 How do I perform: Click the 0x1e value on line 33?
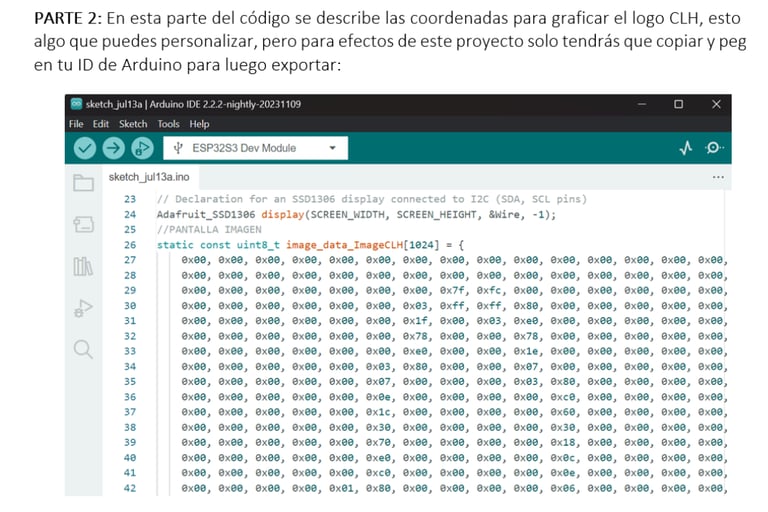[x=526, y=351]
